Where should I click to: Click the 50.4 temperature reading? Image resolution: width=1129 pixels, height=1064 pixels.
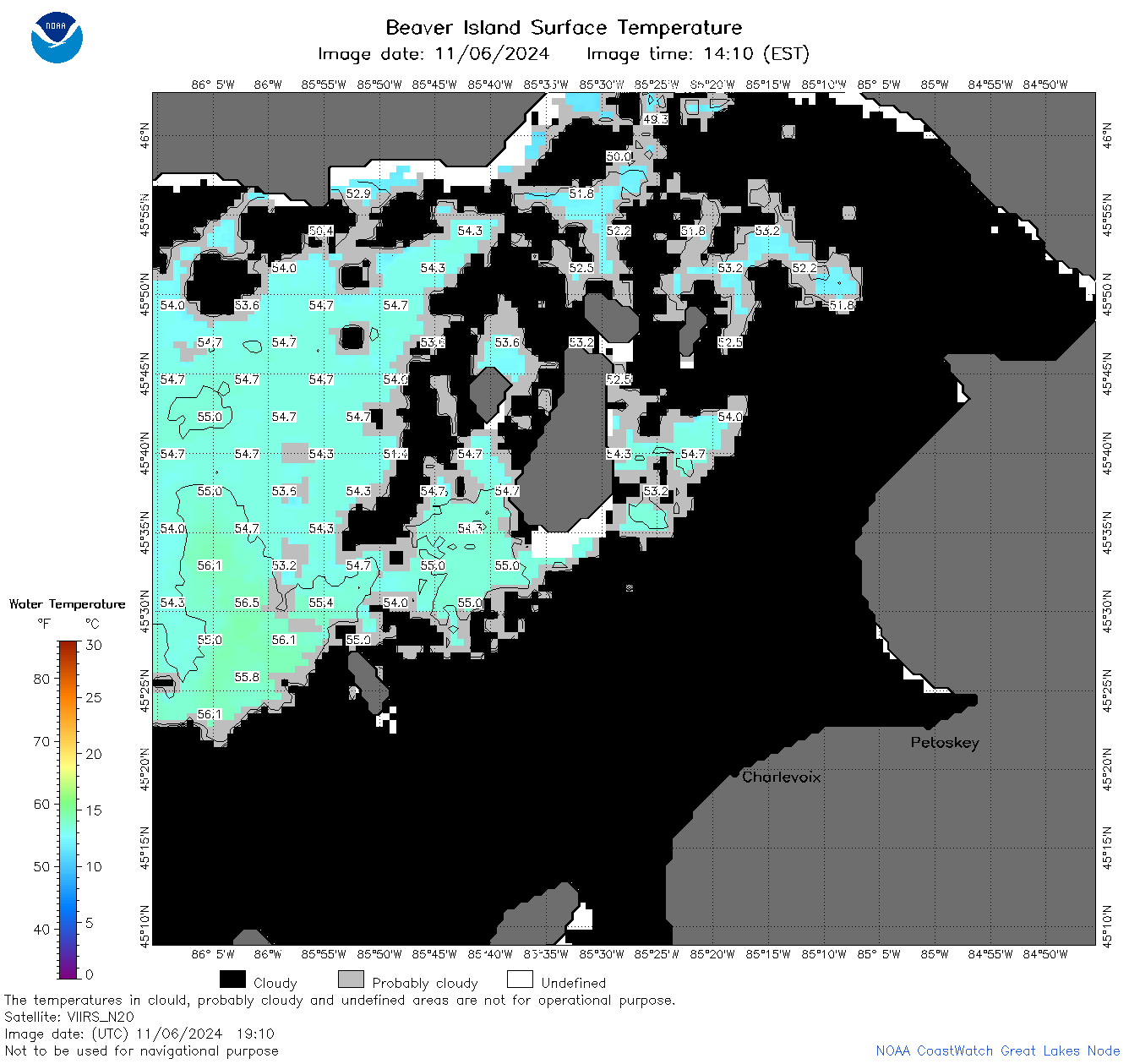(321, 231)
